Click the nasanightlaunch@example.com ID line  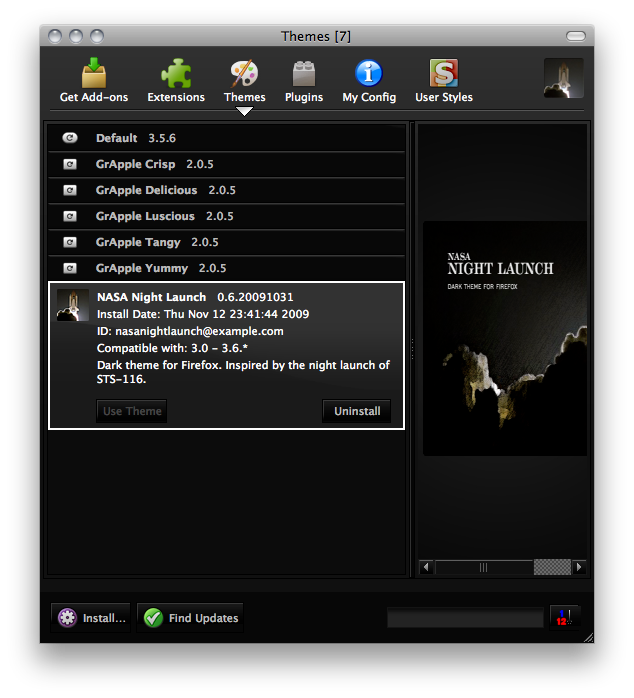click(x=190, y=331)
